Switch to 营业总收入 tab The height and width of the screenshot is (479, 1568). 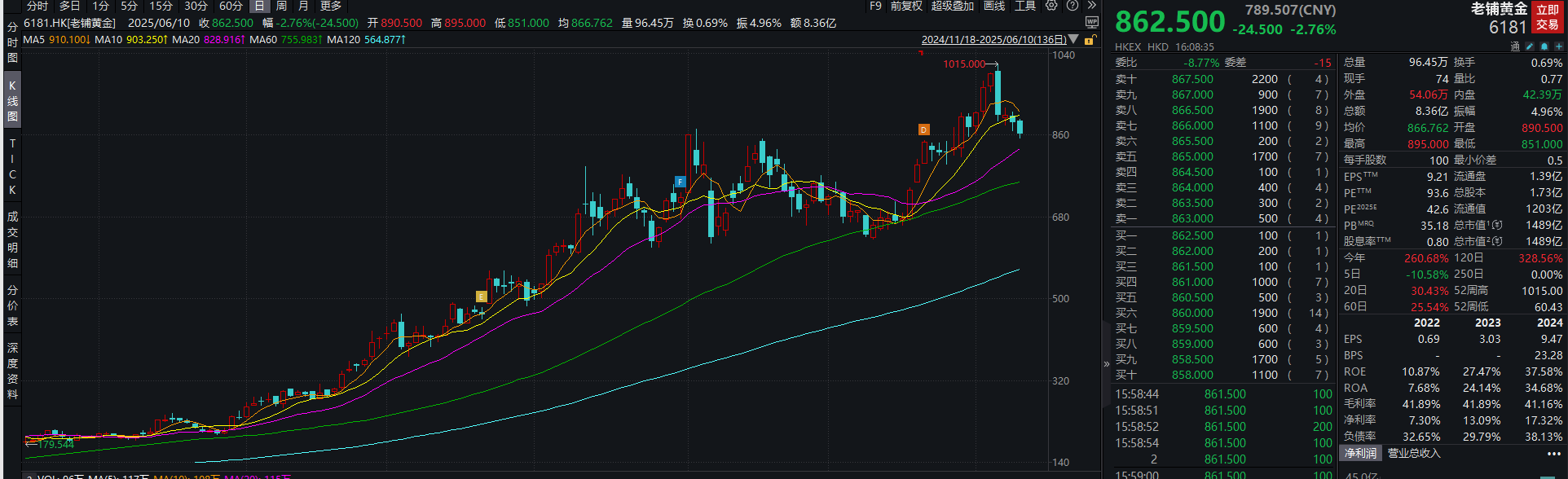coord(1414,454)
